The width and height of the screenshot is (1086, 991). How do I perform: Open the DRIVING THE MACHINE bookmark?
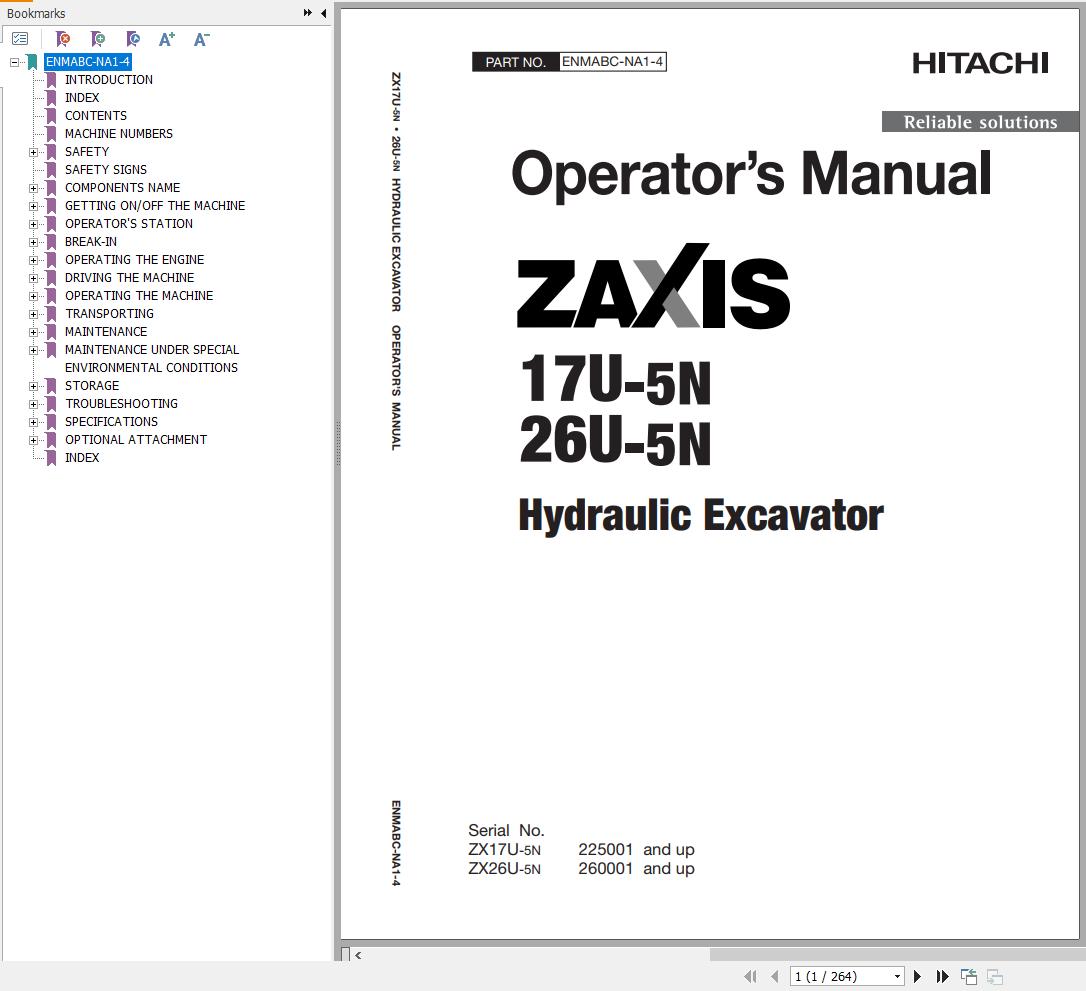coord(130,278)
